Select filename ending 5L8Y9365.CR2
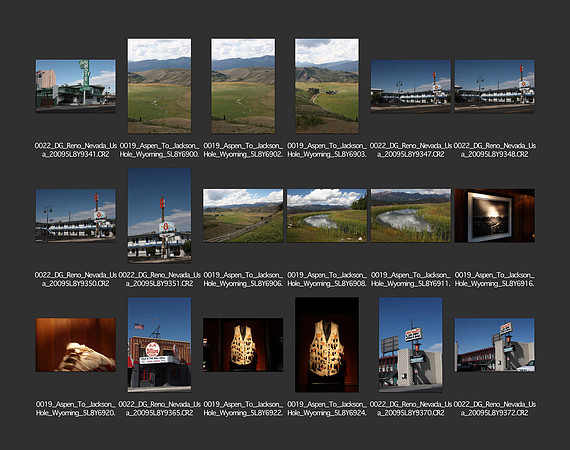Screen dimensions: 570x450 [159, 409]
